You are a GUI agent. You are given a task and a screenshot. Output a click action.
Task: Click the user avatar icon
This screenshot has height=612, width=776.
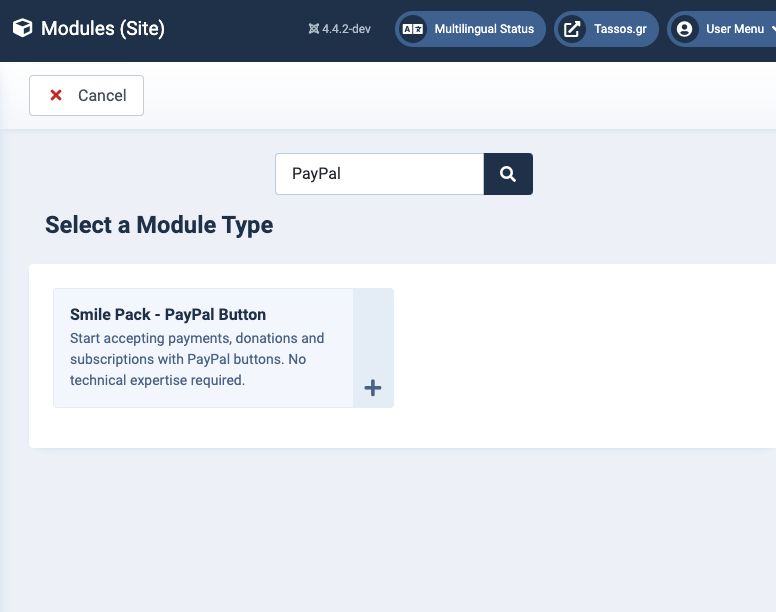point(684,29)
